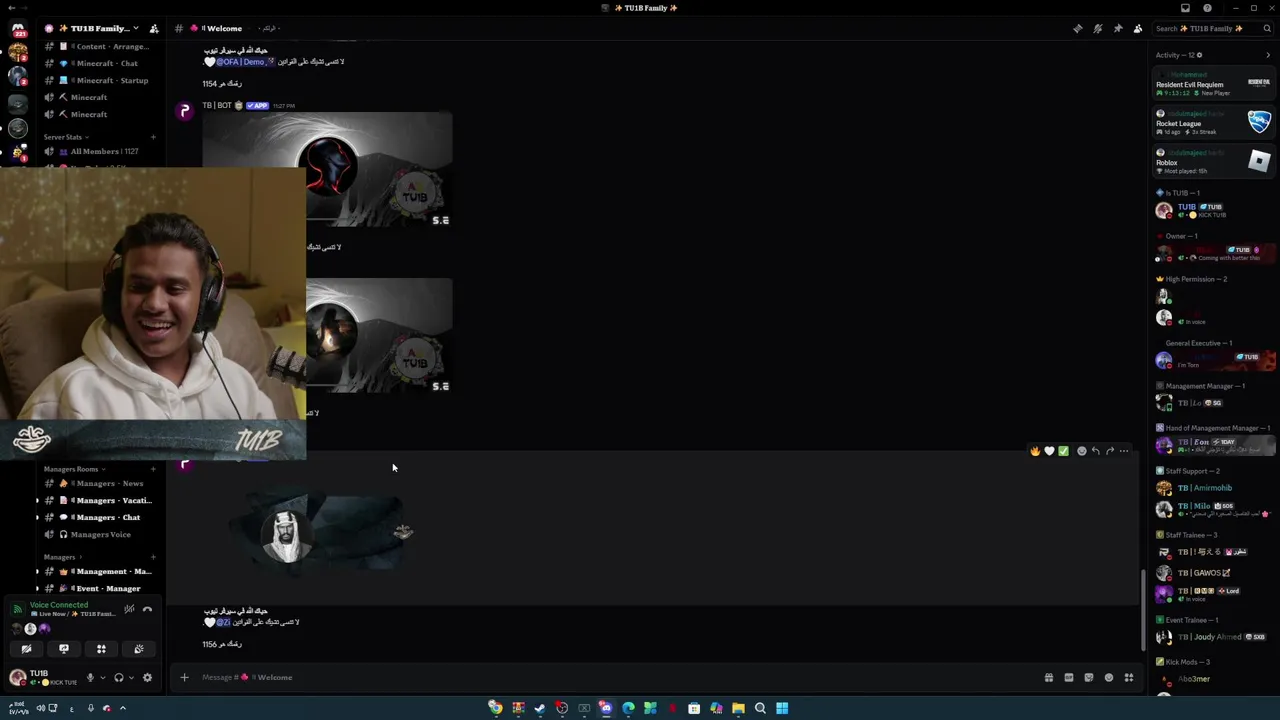The width and height of the screenshot is (1280, 720).
Task: Click the invite people icon beside server name
Action: point(154,28)
